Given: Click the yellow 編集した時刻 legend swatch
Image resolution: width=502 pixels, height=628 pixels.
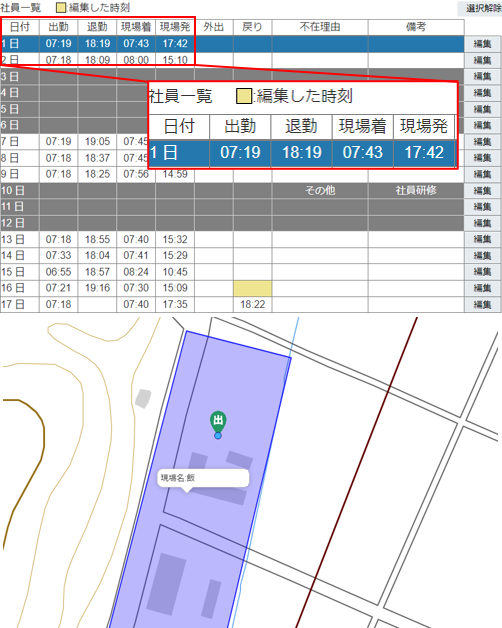Looking at the screenshot, I should [61, 8].
